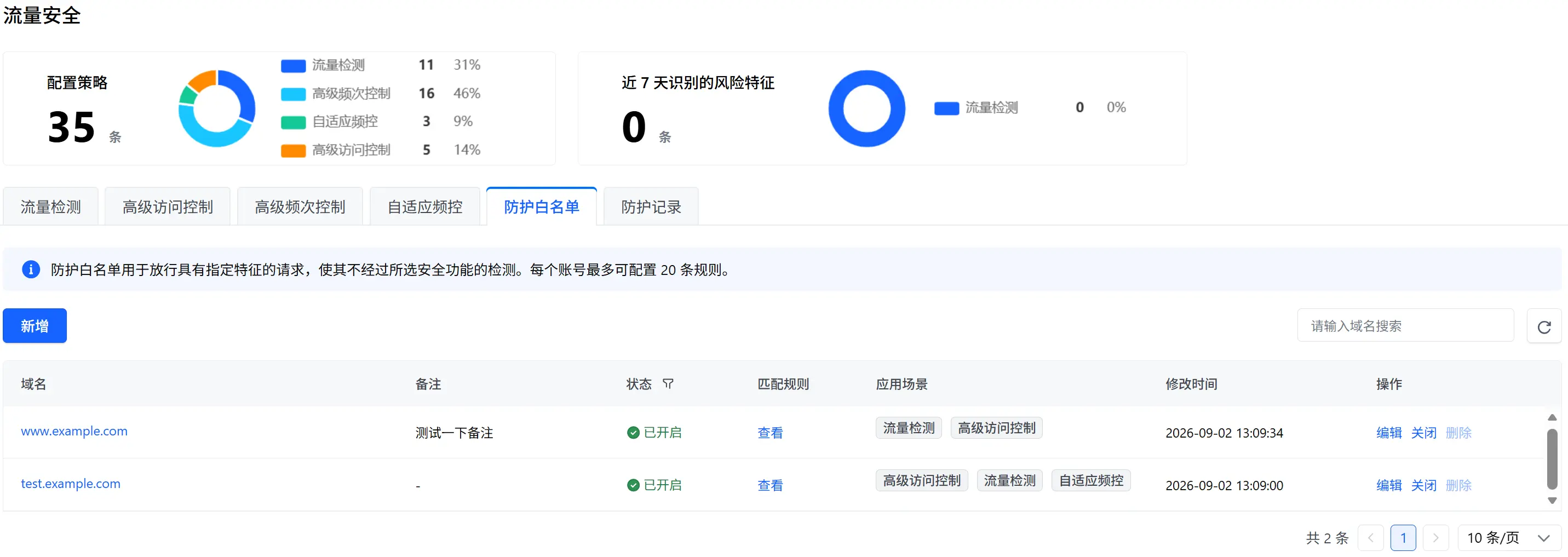The image size is (1568, 557).
Task: Click the scrollbar down arrow on the table
Action: coord(1552,501)
